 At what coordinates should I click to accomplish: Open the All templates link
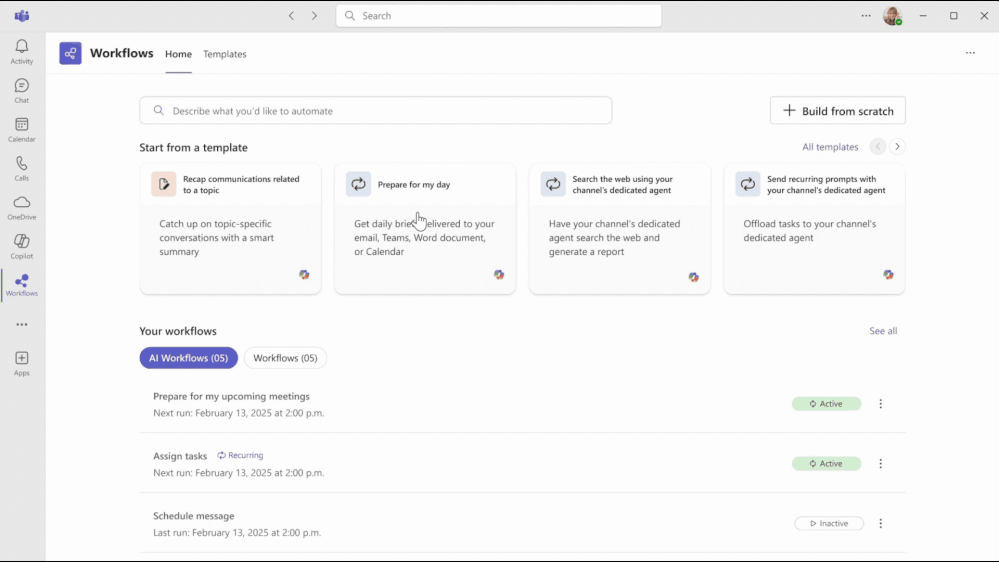pyautogui.click(x=830, y=147)
